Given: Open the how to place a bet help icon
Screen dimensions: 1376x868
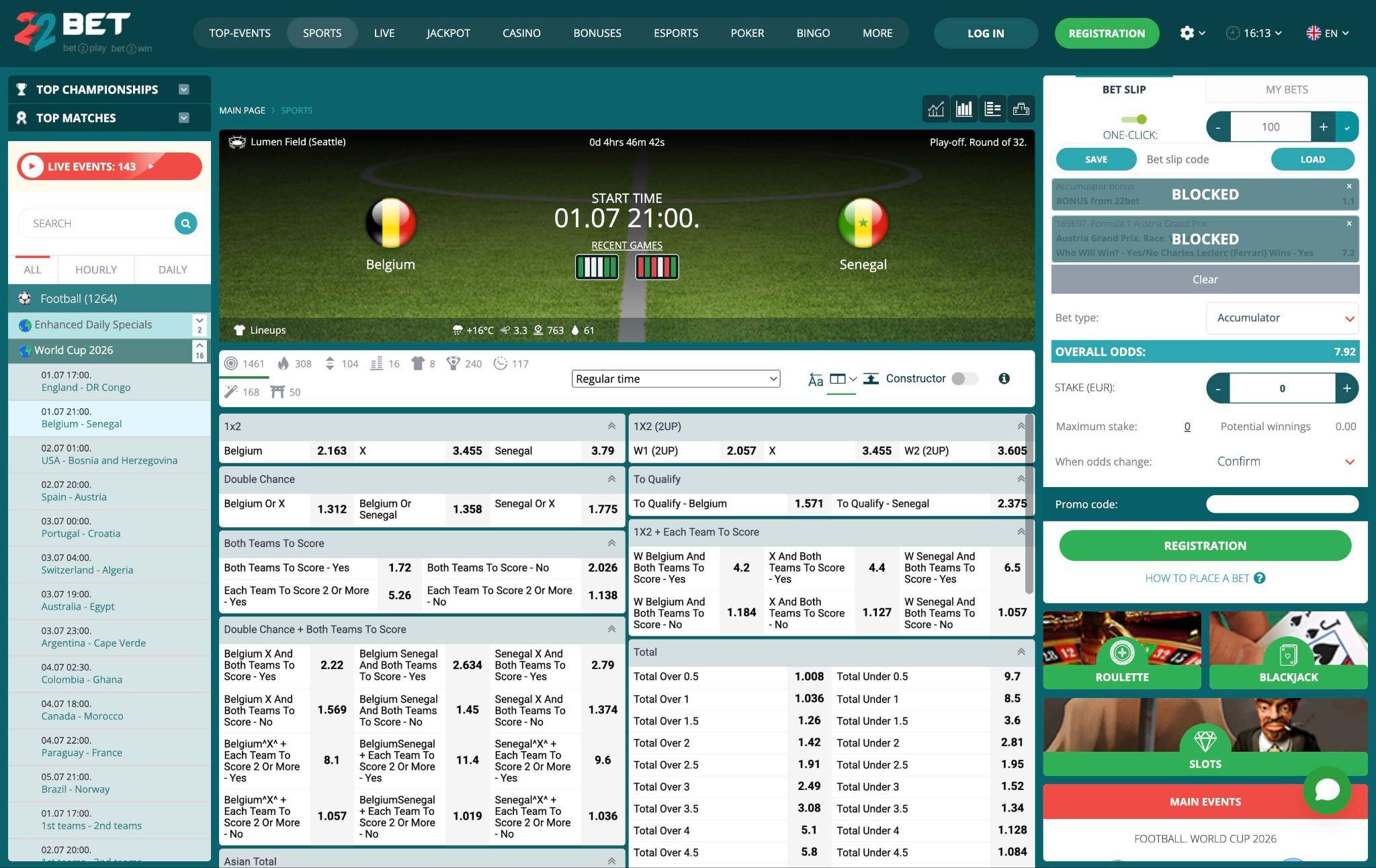Looking at the screenshot, I should tap(1260, 578).
